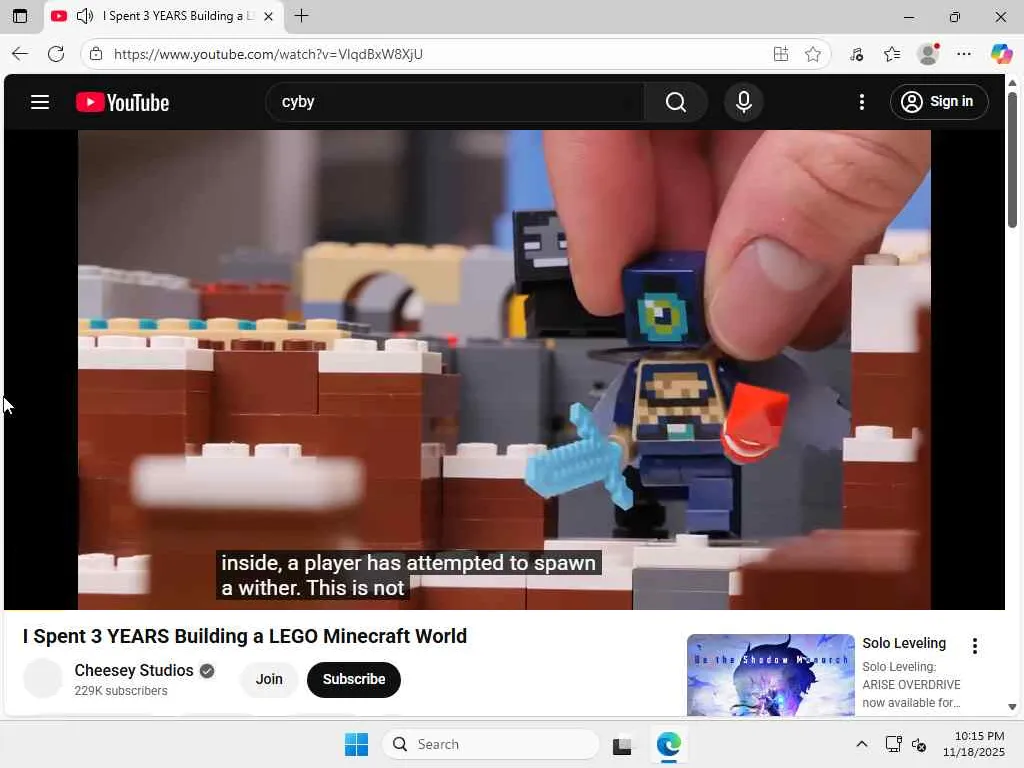
Task: Open Task View on the taskbar
Action: click(622, 744)
